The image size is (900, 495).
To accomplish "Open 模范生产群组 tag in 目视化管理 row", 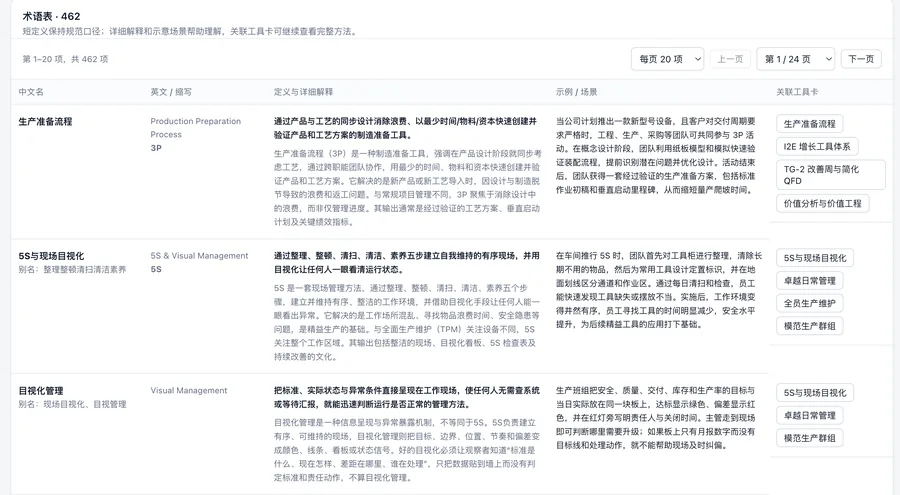I will click(809, 438).
